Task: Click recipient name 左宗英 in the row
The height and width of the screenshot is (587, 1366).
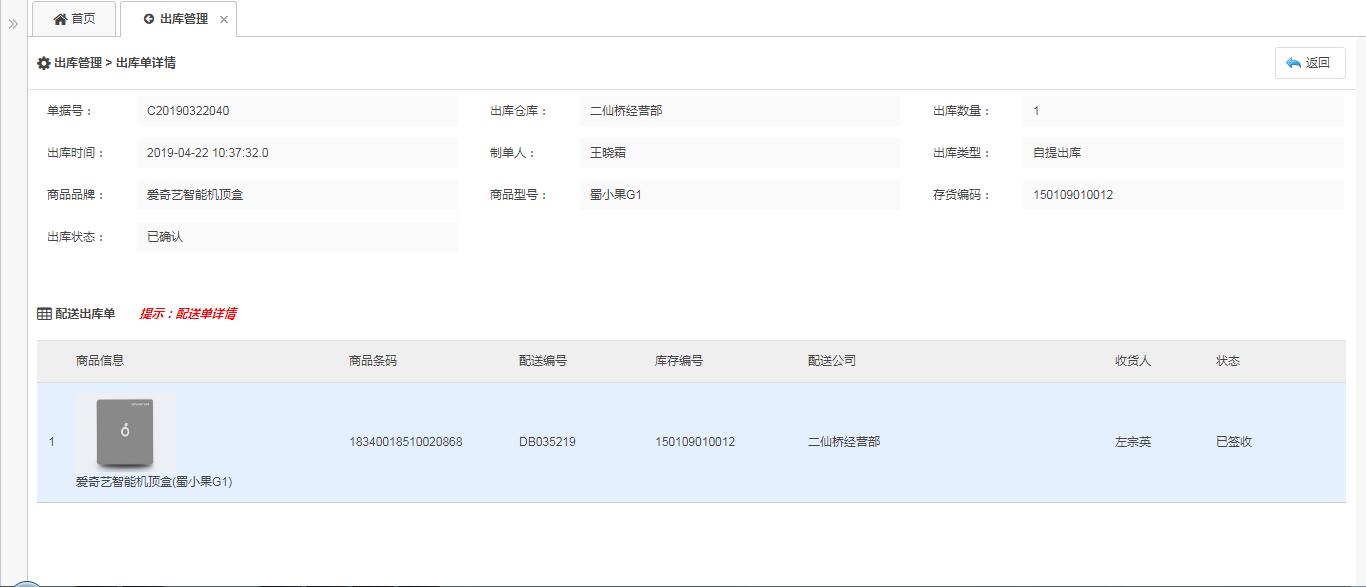Action: click(1133, 442)
